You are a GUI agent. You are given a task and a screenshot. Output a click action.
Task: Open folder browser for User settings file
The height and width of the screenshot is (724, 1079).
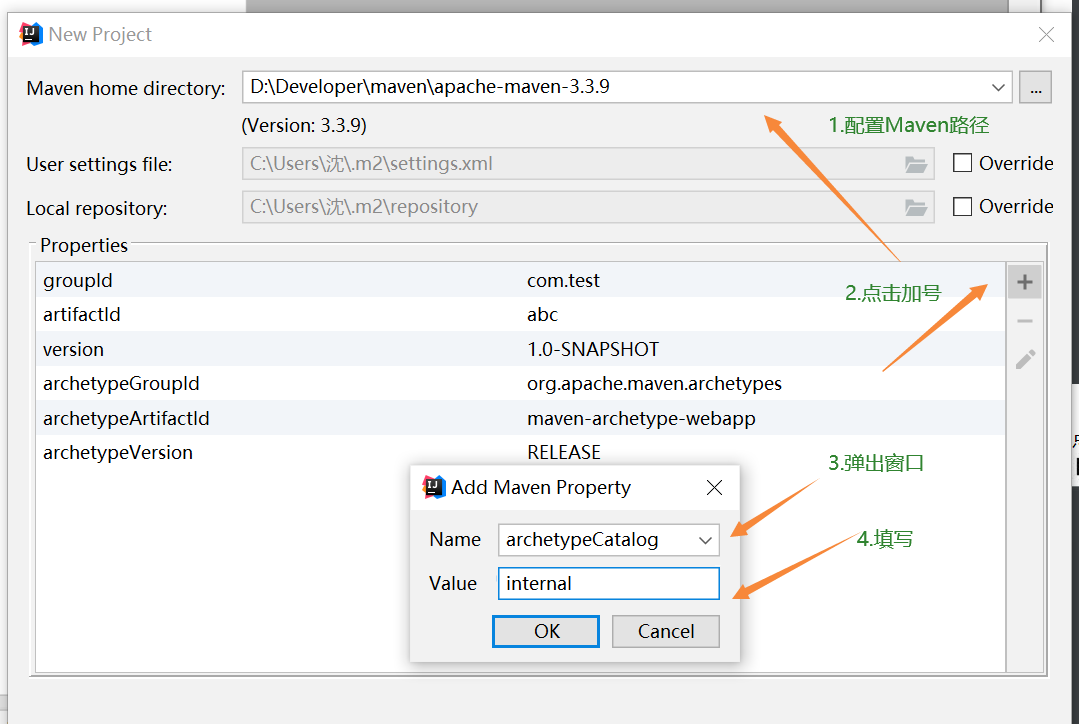pyautogui.click(x=916, y=164)
